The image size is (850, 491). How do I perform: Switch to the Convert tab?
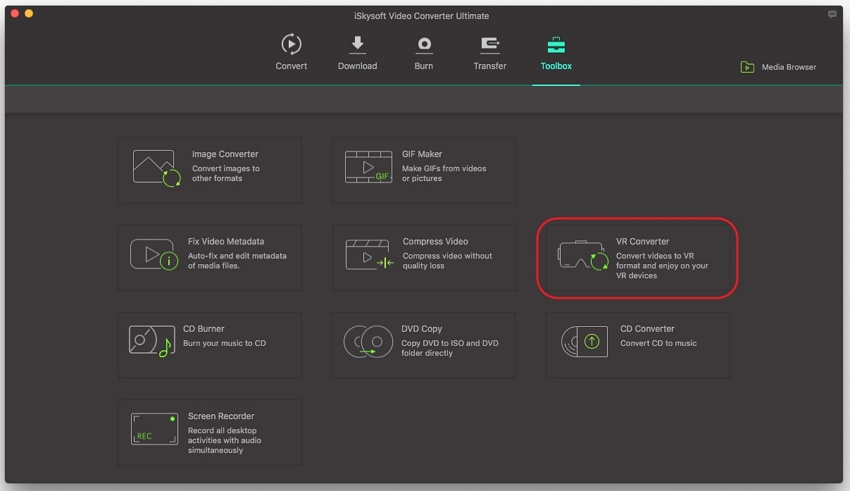291,53
